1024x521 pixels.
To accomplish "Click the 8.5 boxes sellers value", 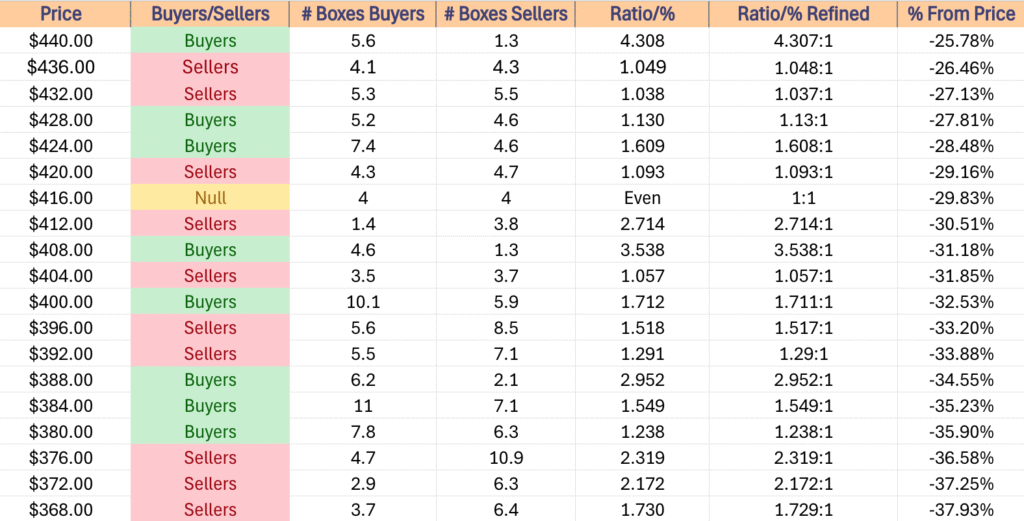I will point(505,328).
